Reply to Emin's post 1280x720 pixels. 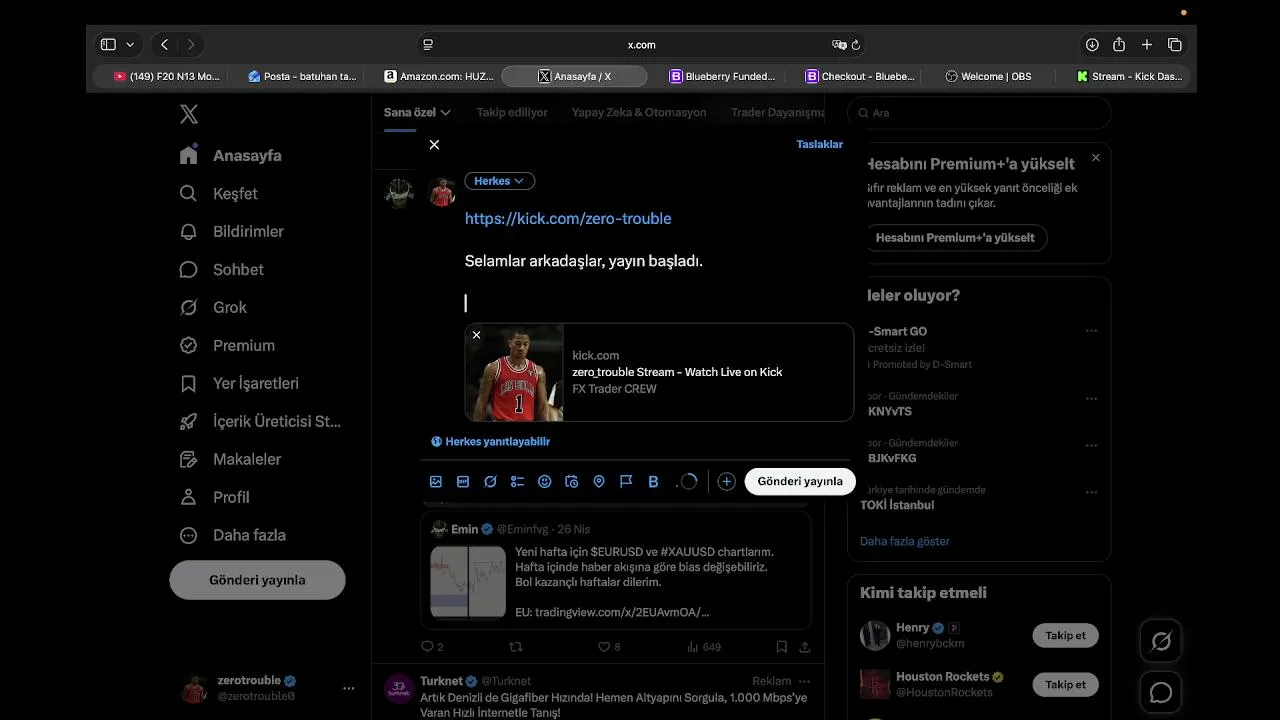click(x=432, y=647)
